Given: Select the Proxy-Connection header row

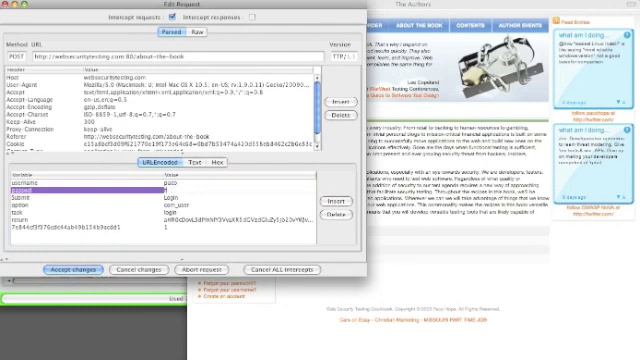Looking at the screenshot, I should point(159,129).
